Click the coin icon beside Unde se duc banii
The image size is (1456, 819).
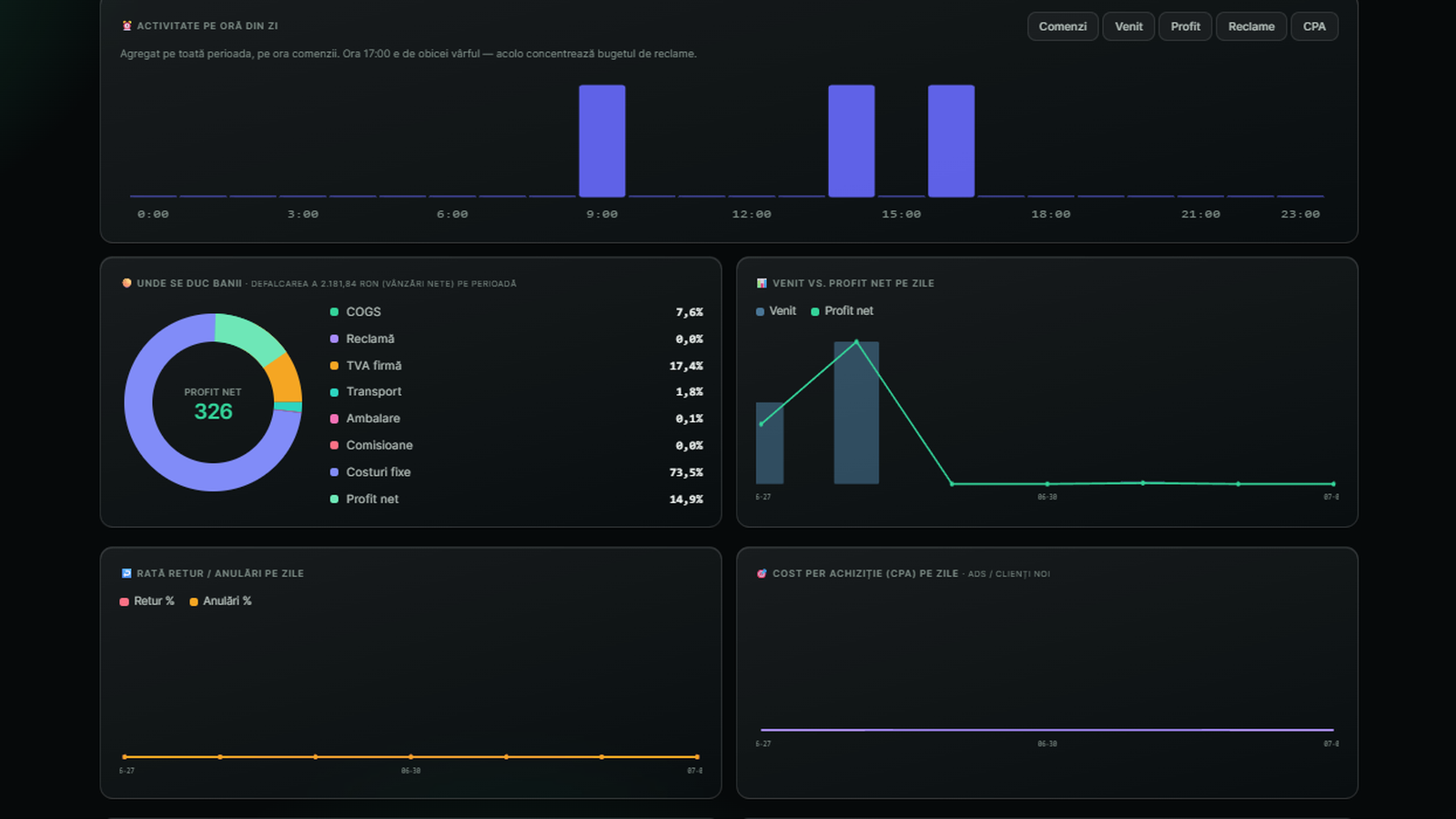tap(126, 283)
